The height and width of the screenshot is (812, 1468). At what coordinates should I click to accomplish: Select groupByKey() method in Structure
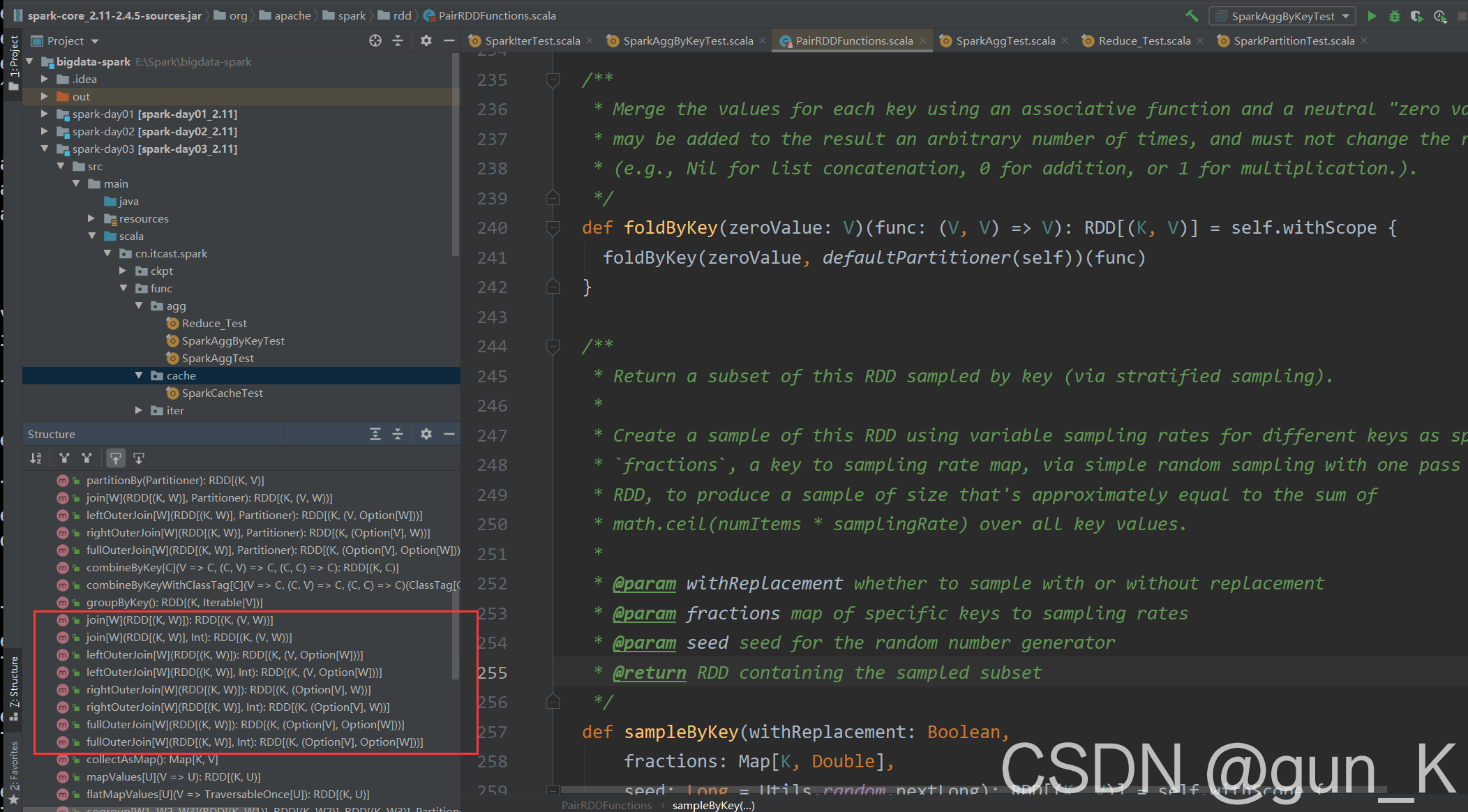[x=174, y=602]
